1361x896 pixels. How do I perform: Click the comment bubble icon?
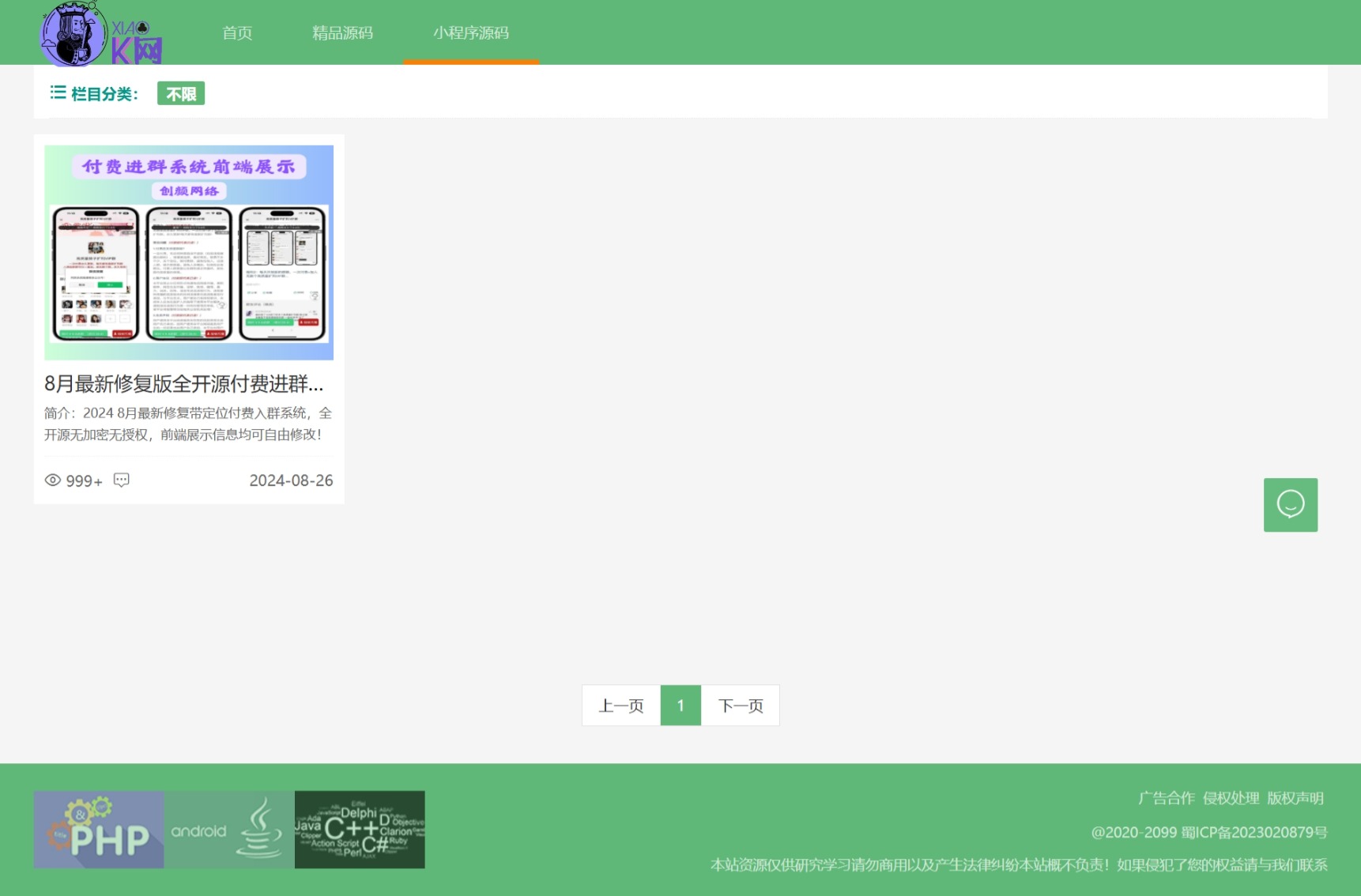click(x=121, y=480)
